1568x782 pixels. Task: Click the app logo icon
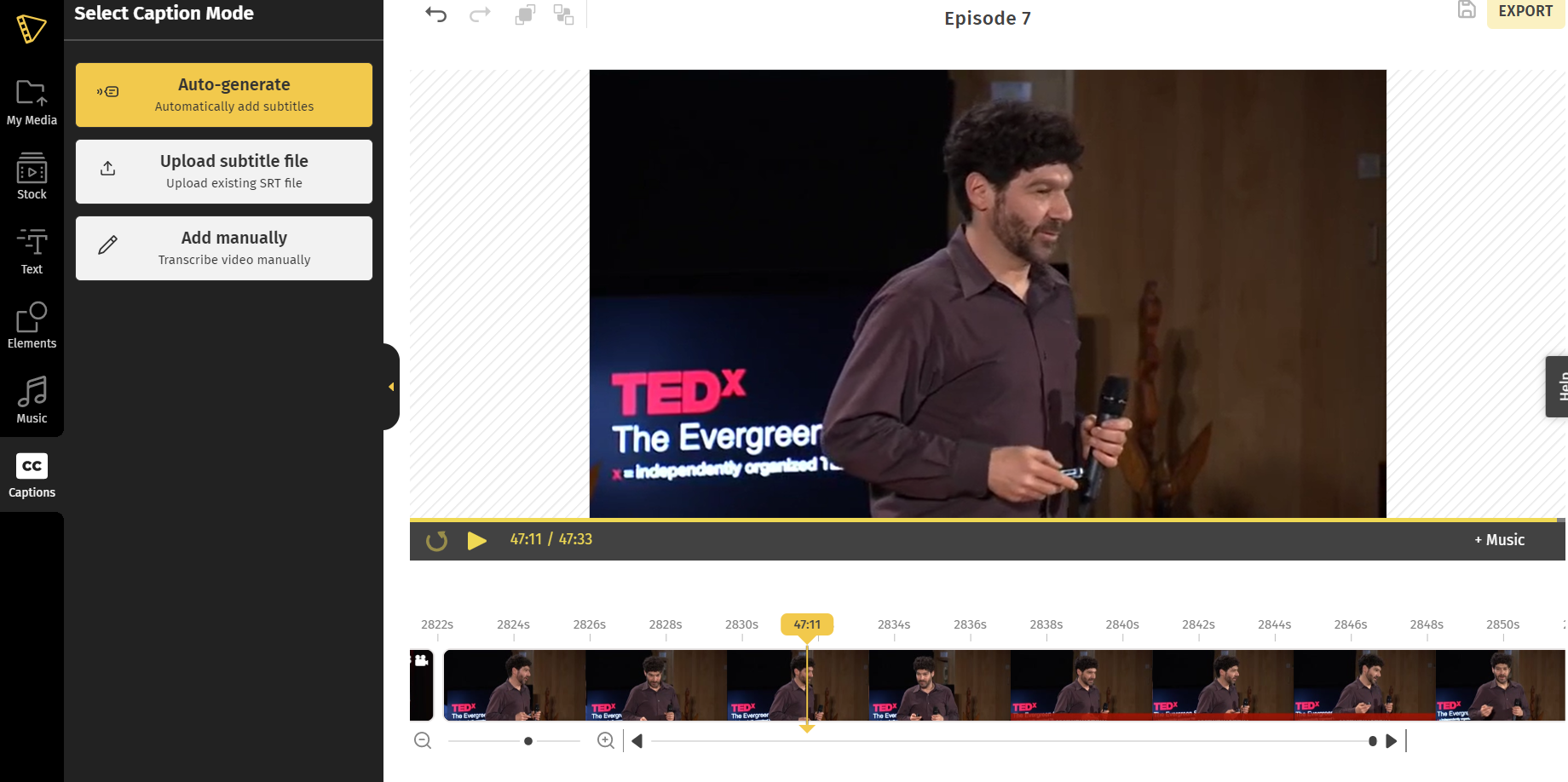pos(32,29)
